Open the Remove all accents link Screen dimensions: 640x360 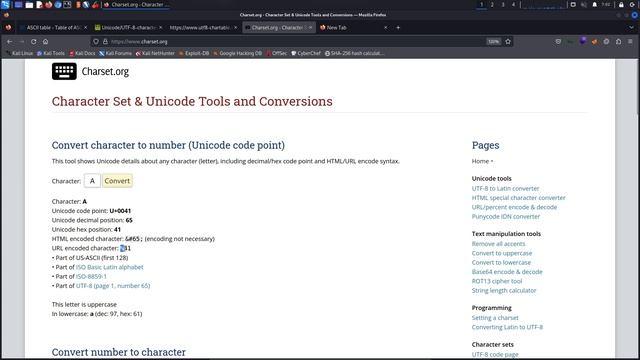tap(498, 244)
